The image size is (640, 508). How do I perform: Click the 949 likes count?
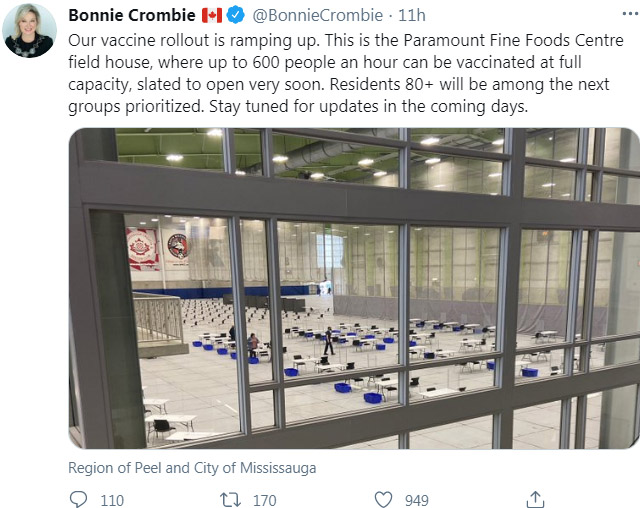tap(417, 499)
